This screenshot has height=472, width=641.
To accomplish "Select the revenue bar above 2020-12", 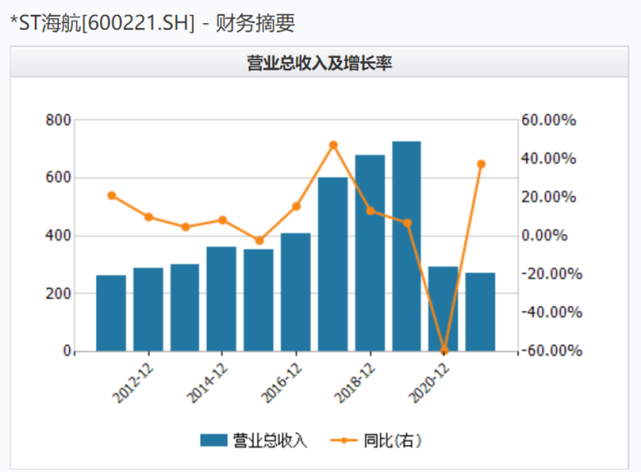I will 443,309.
